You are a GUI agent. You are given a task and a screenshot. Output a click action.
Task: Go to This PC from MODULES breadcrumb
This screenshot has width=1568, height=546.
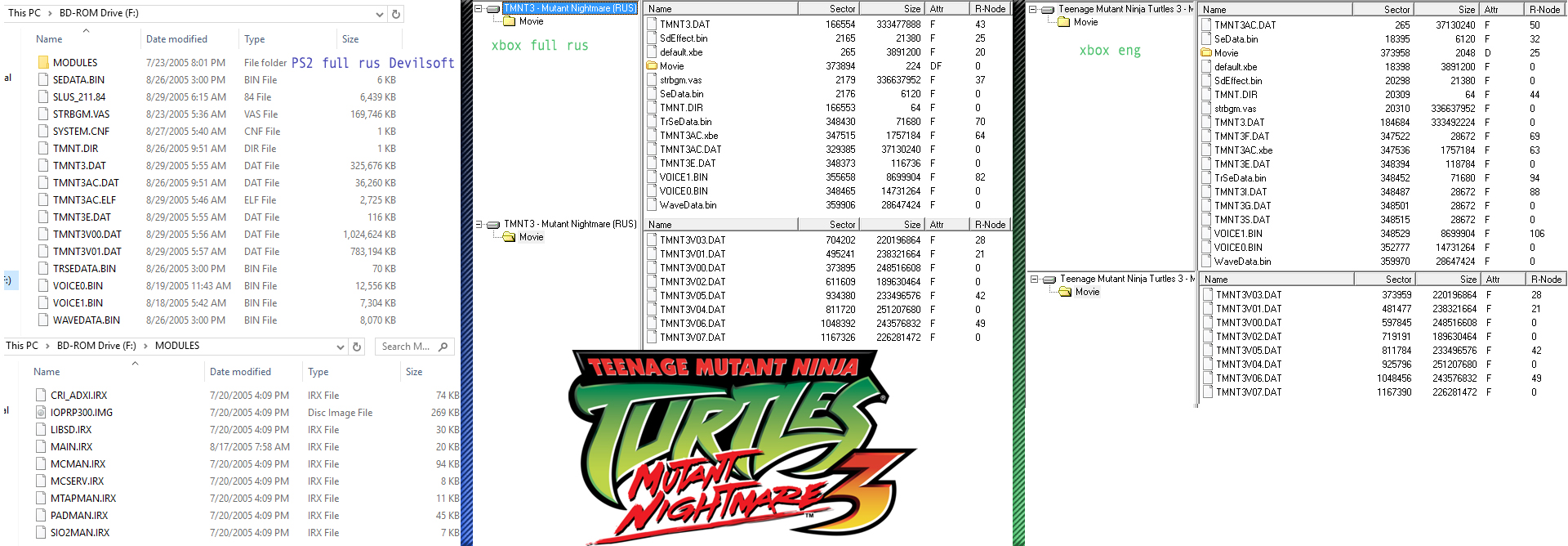pos(22,347)
